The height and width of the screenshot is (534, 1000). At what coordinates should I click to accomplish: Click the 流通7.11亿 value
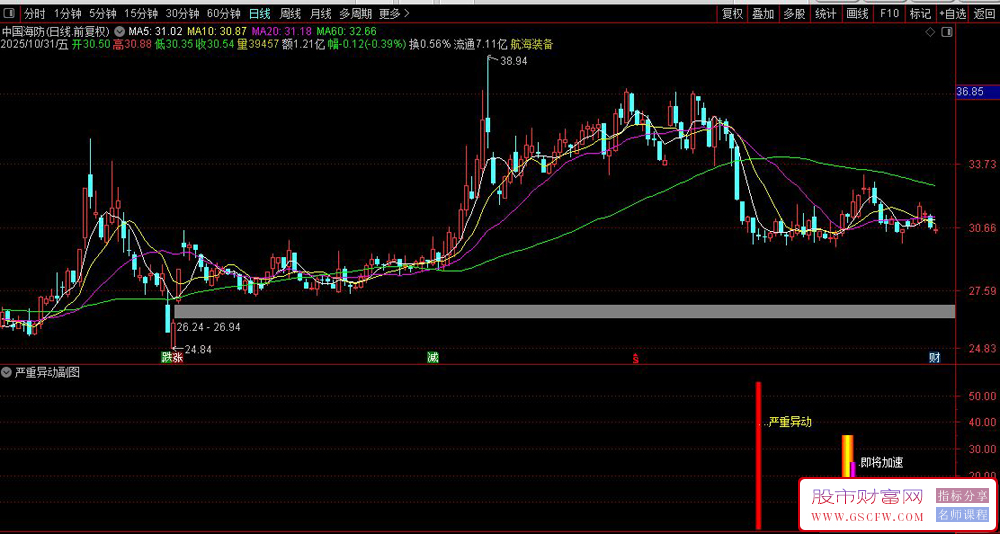[x=480, y=44]
